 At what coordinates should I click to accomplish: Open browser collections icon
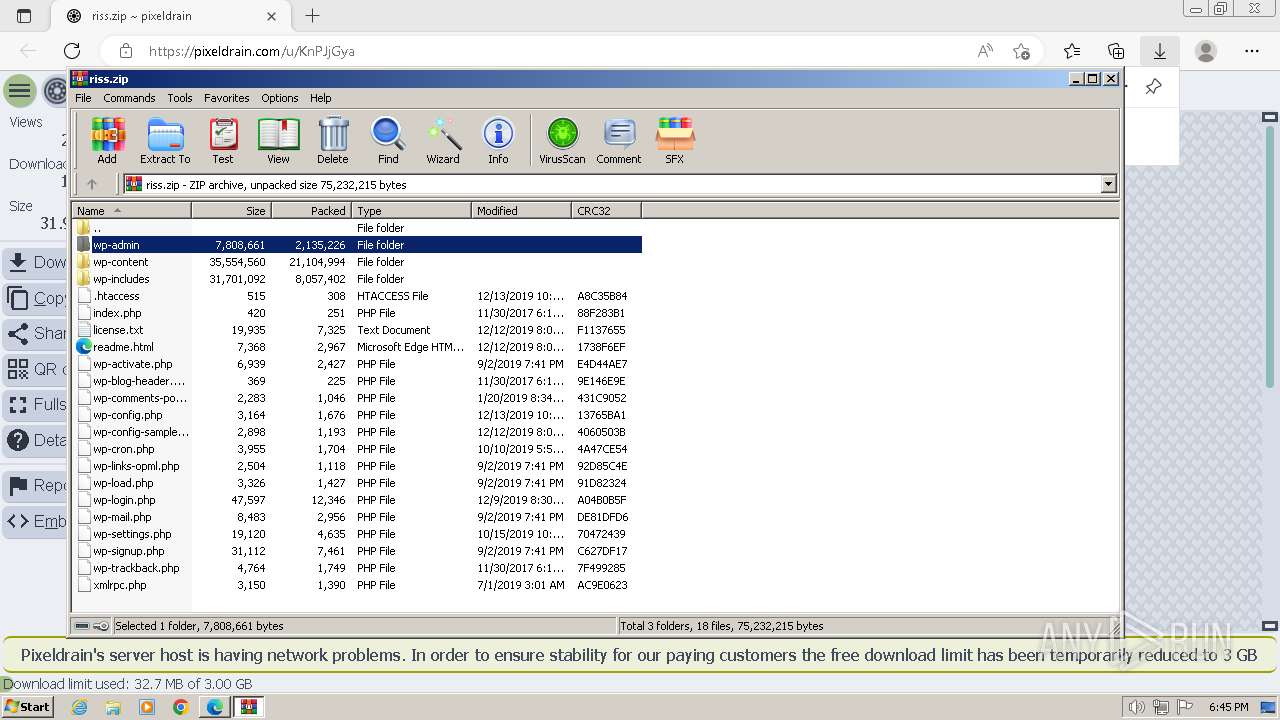[x=1116, y=51]
